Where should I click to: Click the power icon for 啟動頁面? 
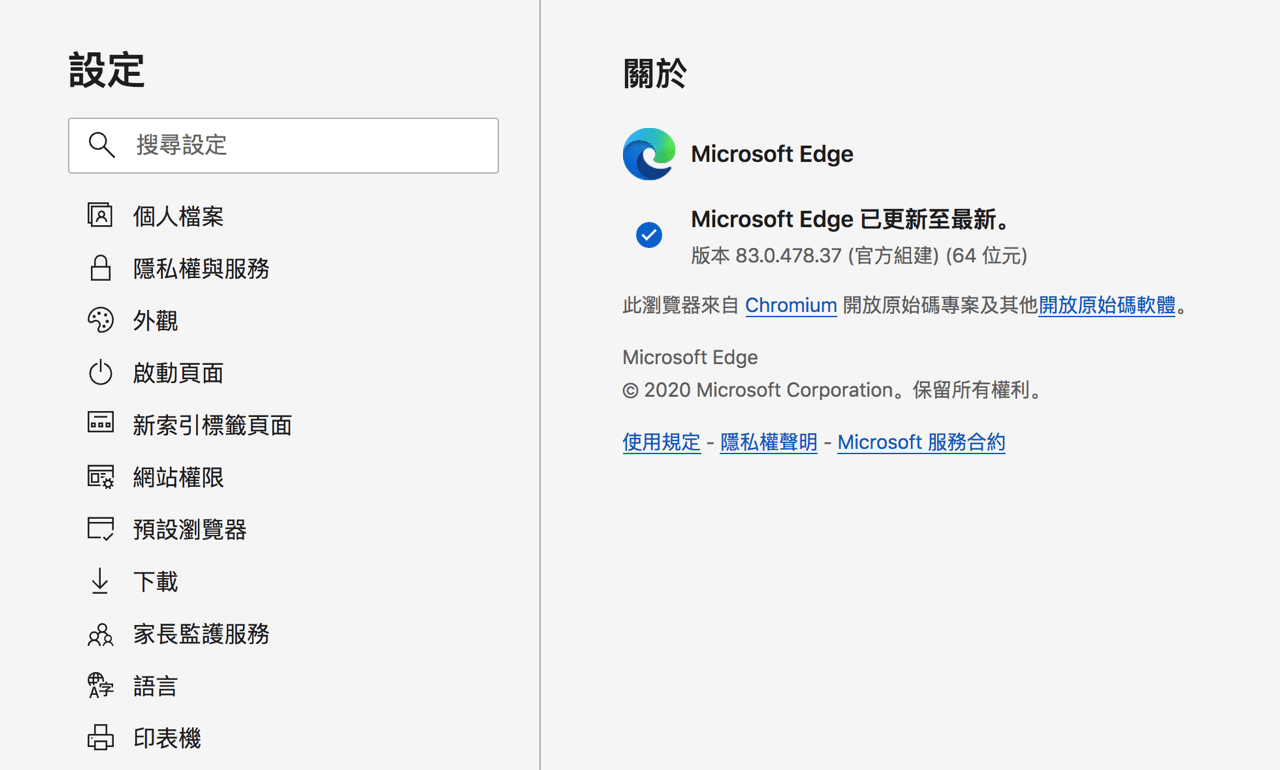[x=100, y=372]
